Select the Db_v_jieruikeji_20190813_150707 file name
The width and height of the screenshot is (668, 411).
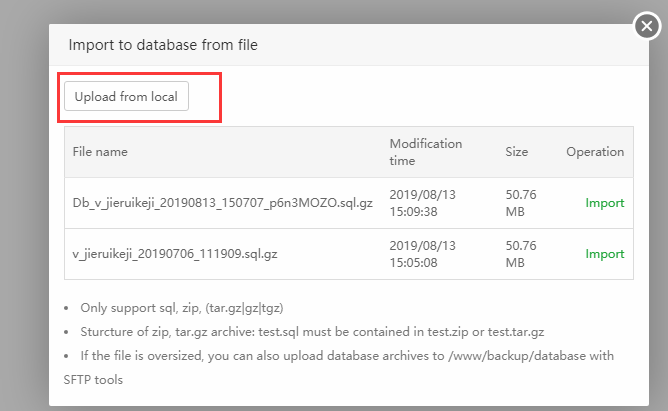[222, 203]
